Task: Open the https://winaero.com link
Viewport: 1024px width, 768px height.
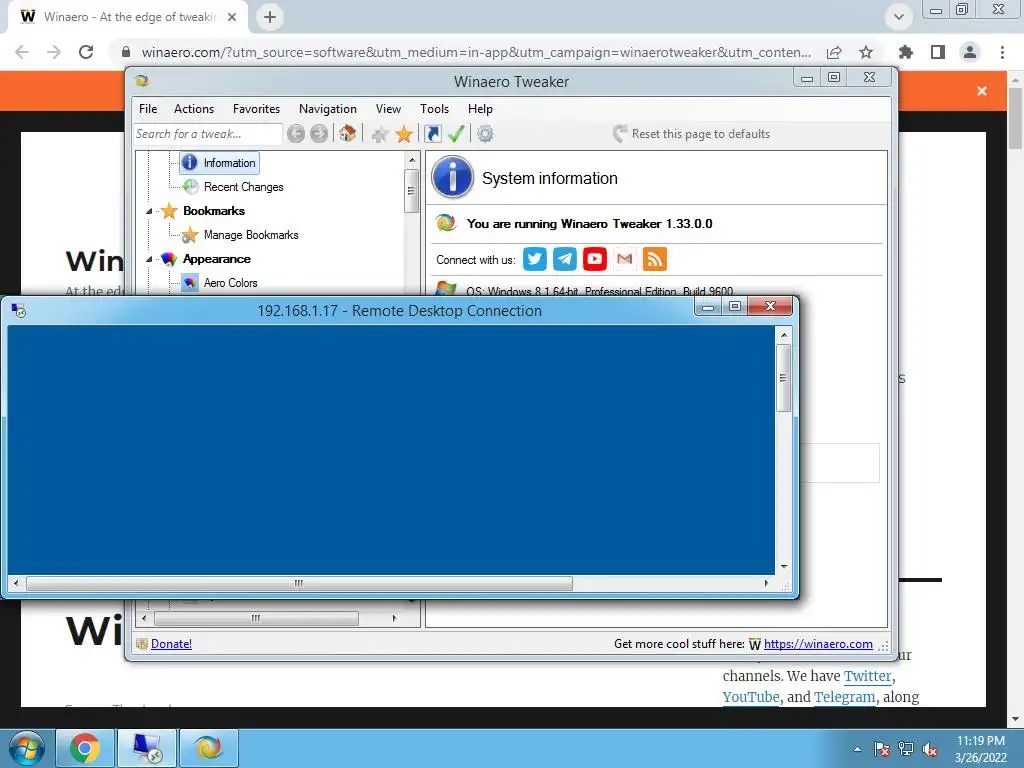Action: coord(818,644)
